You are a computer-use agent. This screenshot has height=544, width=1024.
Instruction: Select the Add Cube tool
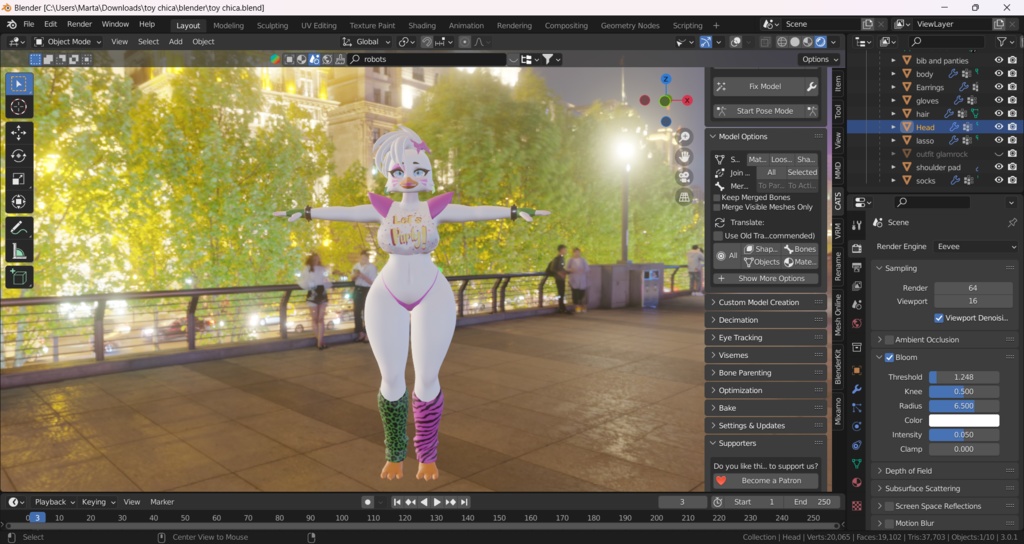click(x=18, y=277)
